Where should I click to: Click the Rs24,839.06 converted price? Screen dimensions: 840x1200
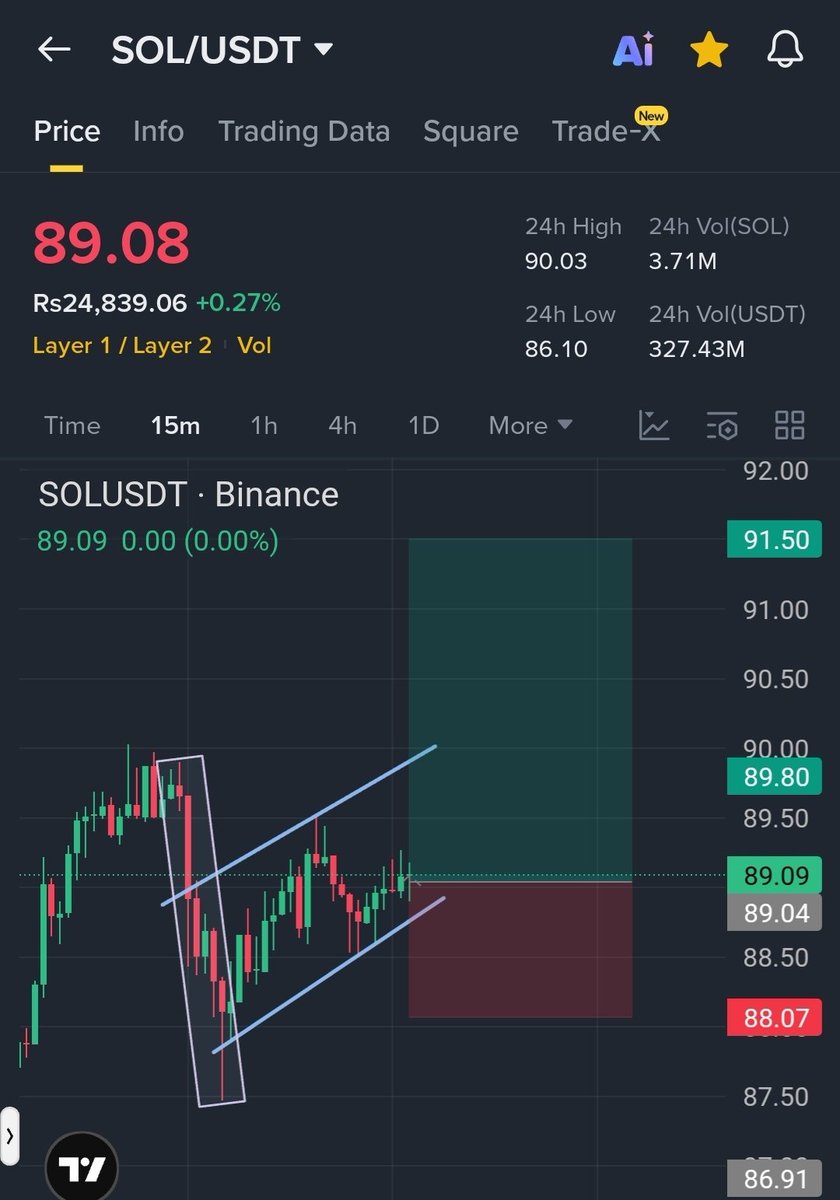pos(110,303)
